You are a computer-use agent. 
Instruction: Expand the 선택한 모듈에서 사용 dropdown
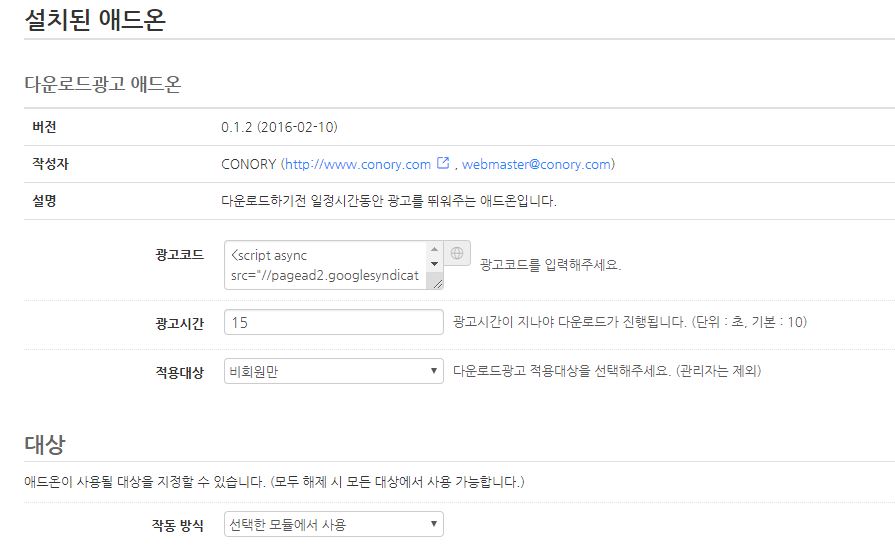pyautogui.click(x=334, y=524)
